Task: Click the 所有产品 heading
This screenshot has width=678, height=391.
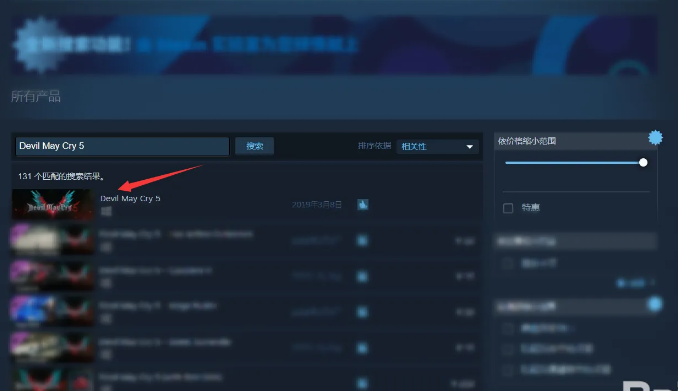Action: coord(35,96)
